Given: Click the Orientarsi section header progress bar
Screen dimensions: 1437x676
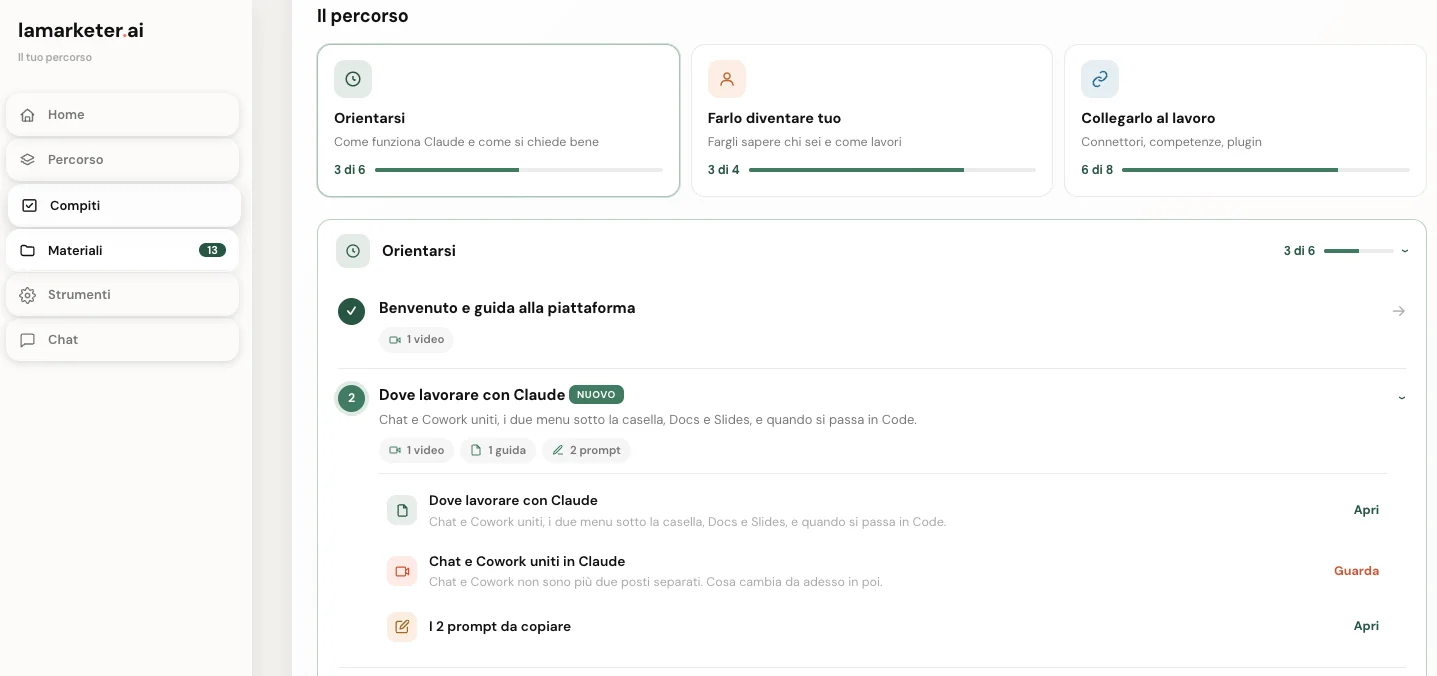Looking at the screenshot, I should 1358,251.
